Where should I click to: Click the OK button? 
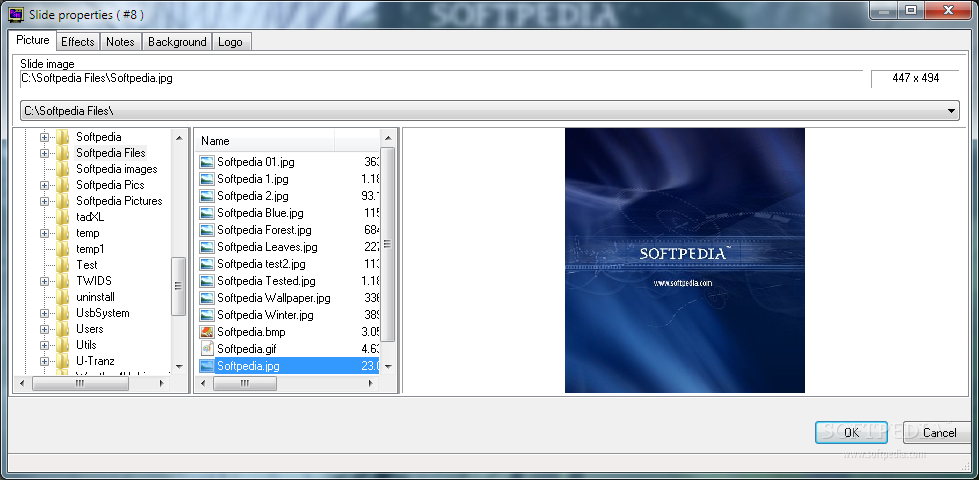851,433
